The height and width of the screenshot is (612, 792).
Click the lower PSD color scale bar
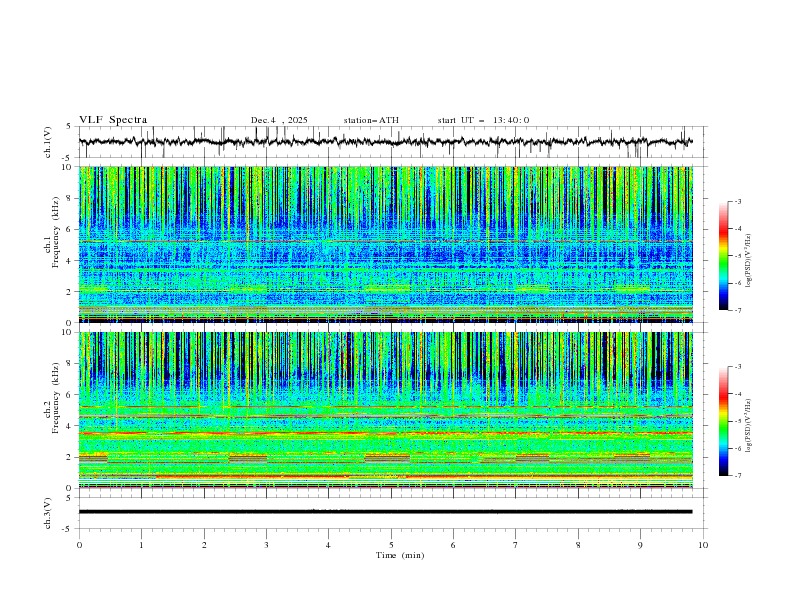723,421
